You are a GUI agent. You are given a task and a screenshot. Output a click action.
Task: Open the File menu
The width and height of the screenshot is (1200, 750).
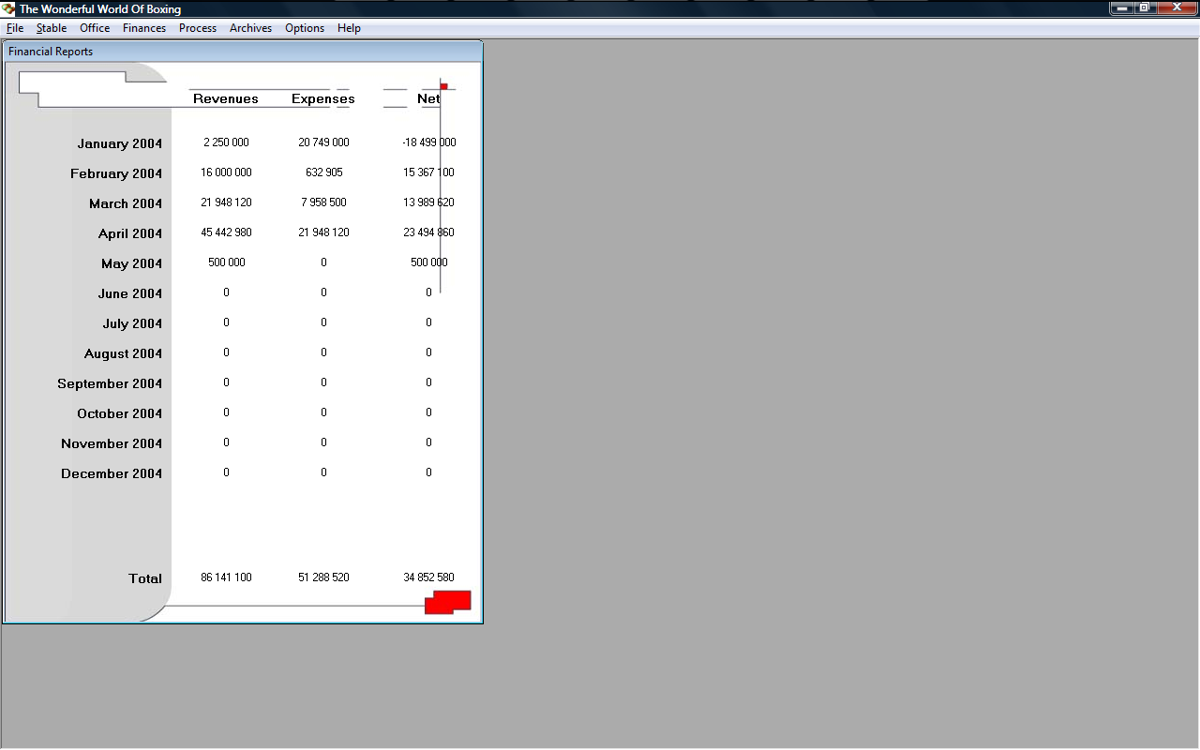click(15, 28)
